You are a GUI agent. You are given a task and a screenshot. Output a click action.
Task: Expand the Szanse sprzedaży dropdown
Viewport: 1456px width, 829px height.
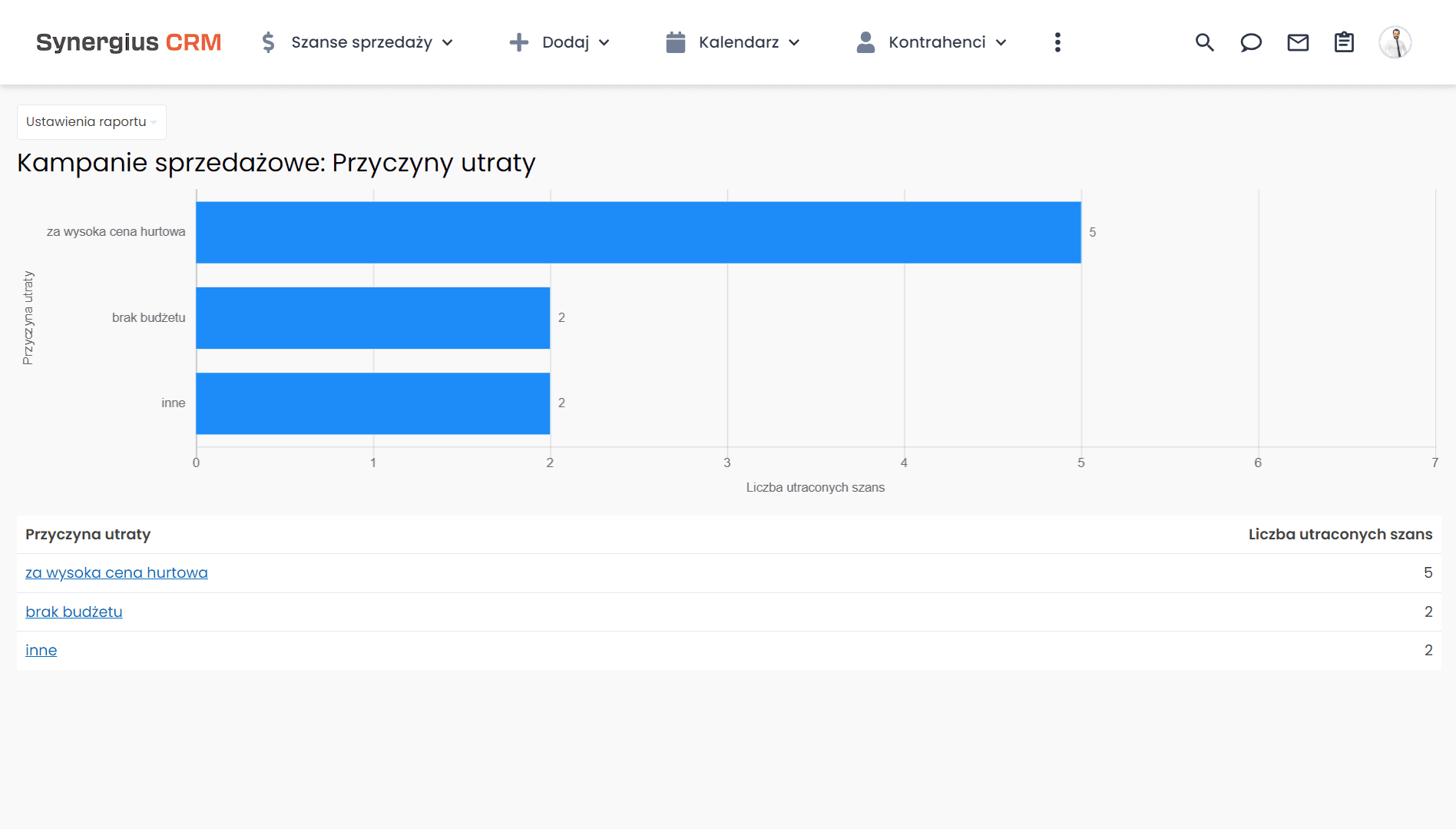click(x=448, y=43)
